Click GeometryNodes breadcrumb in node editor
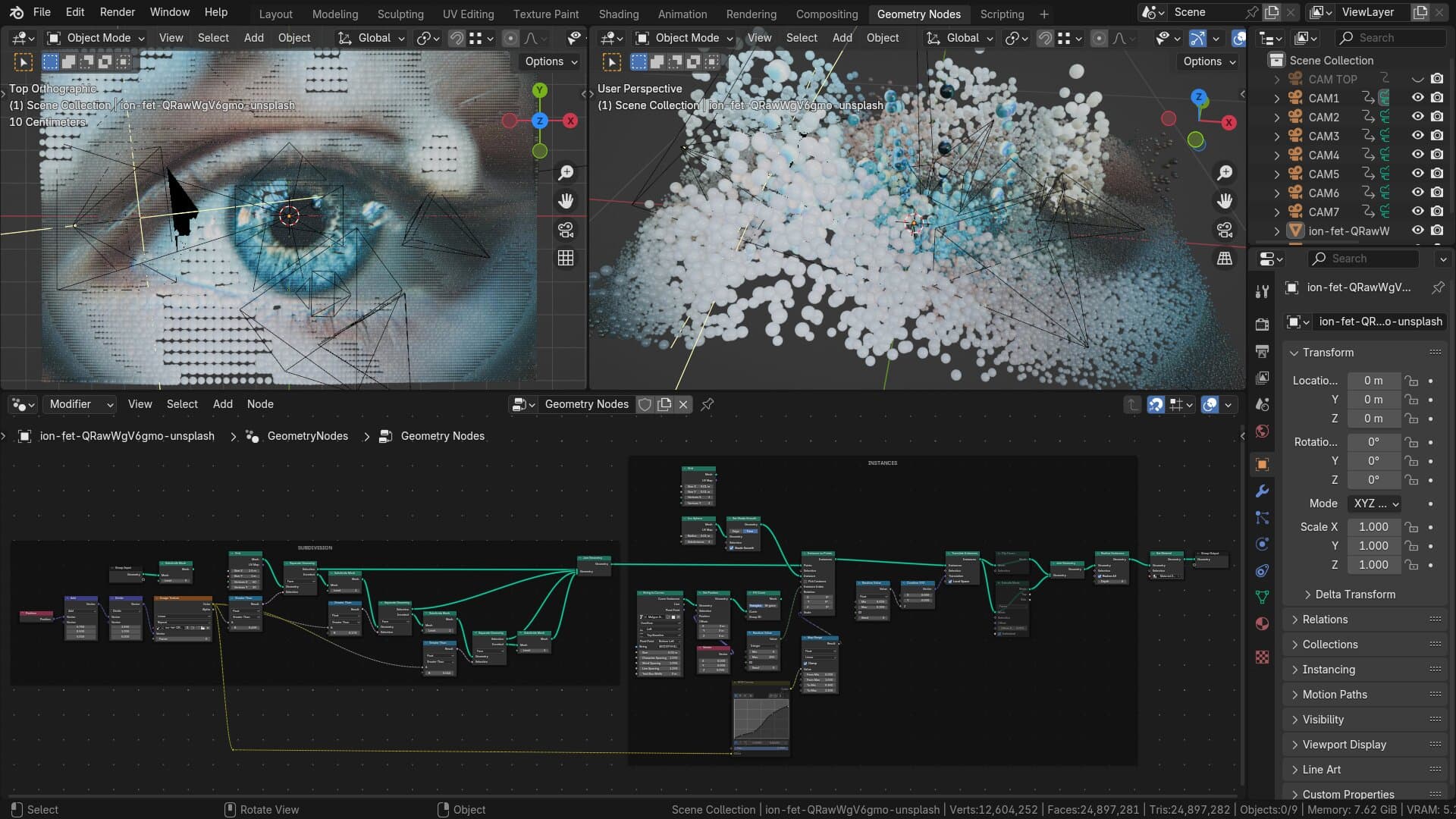Viewport: 1456px width, 819px height. point(307,436)
